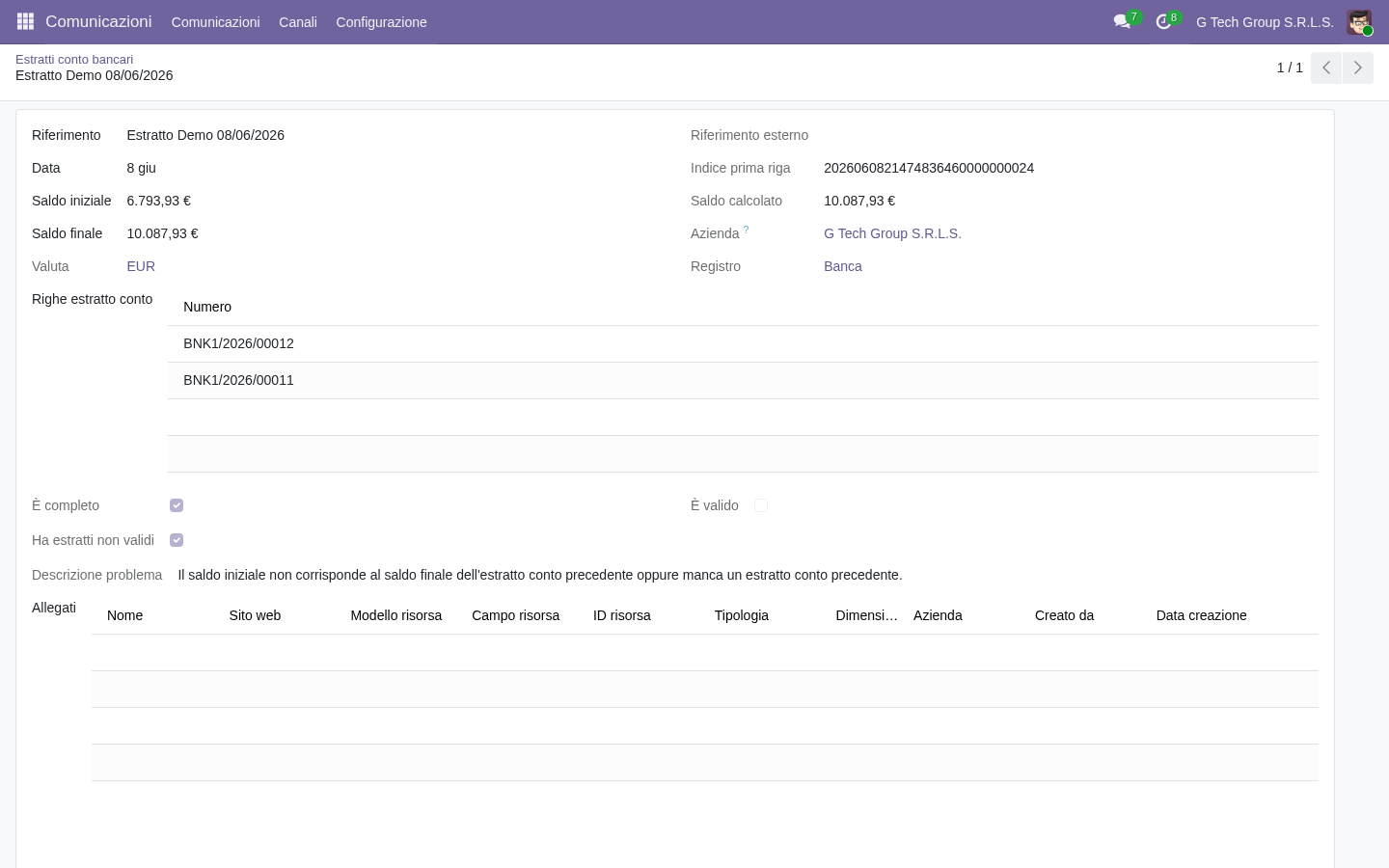Toggle the È completo checkbox
The image size is (1389, 868).
tap(177, 505)
